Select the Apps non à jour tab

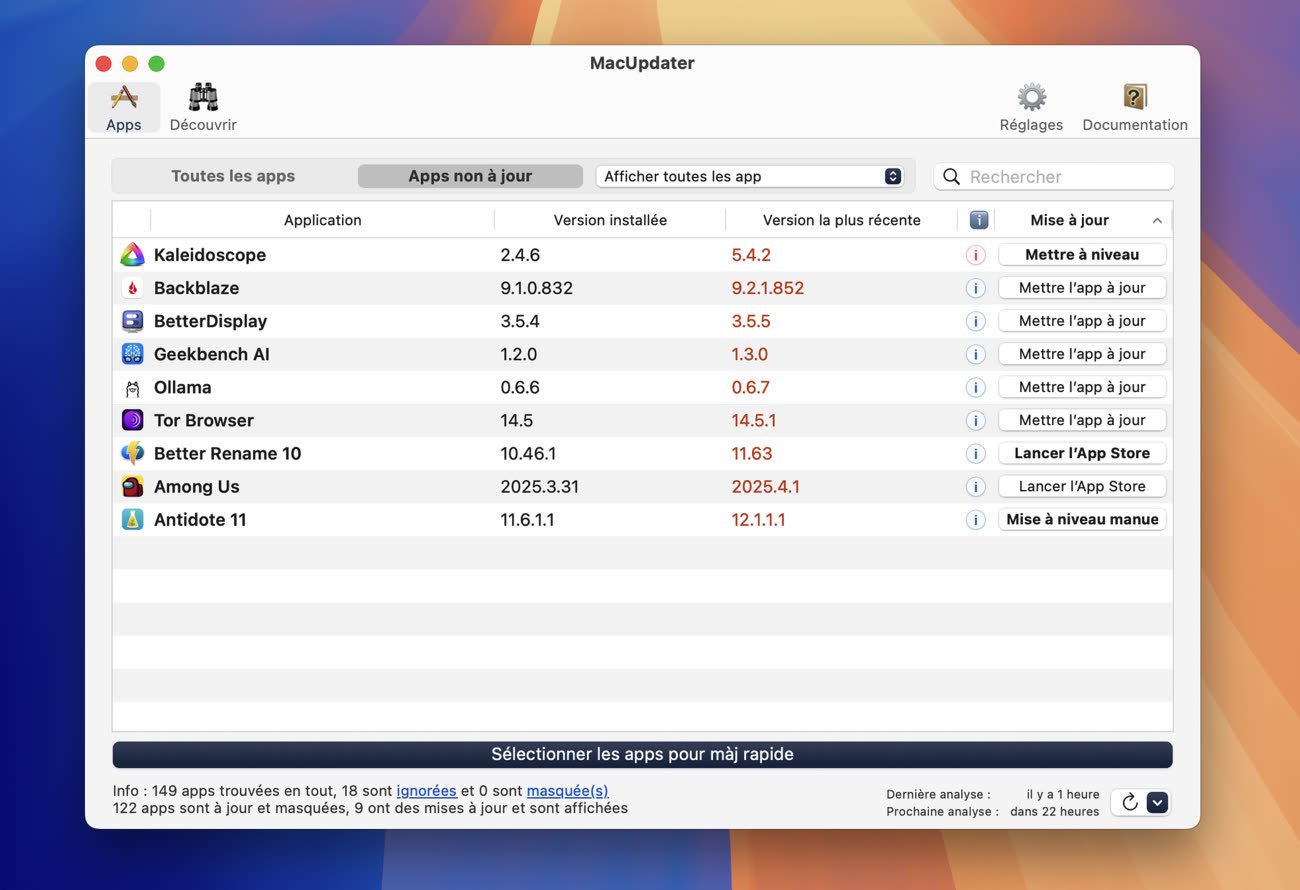click(470, 176)
